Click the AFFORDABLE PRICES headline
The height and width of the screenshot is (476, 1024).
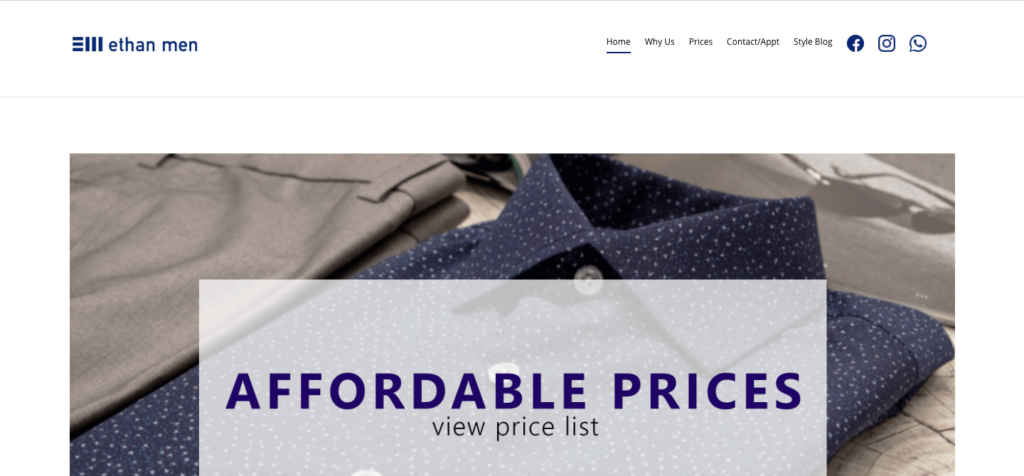click(514, 391)
